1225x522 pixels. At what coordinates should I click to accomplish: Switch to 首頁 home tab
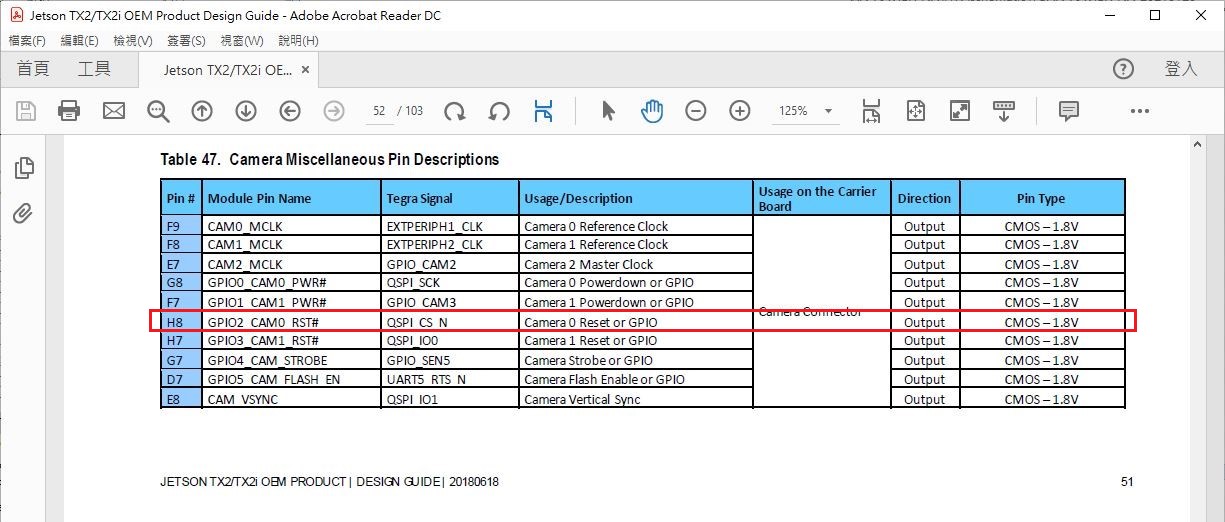33,69
